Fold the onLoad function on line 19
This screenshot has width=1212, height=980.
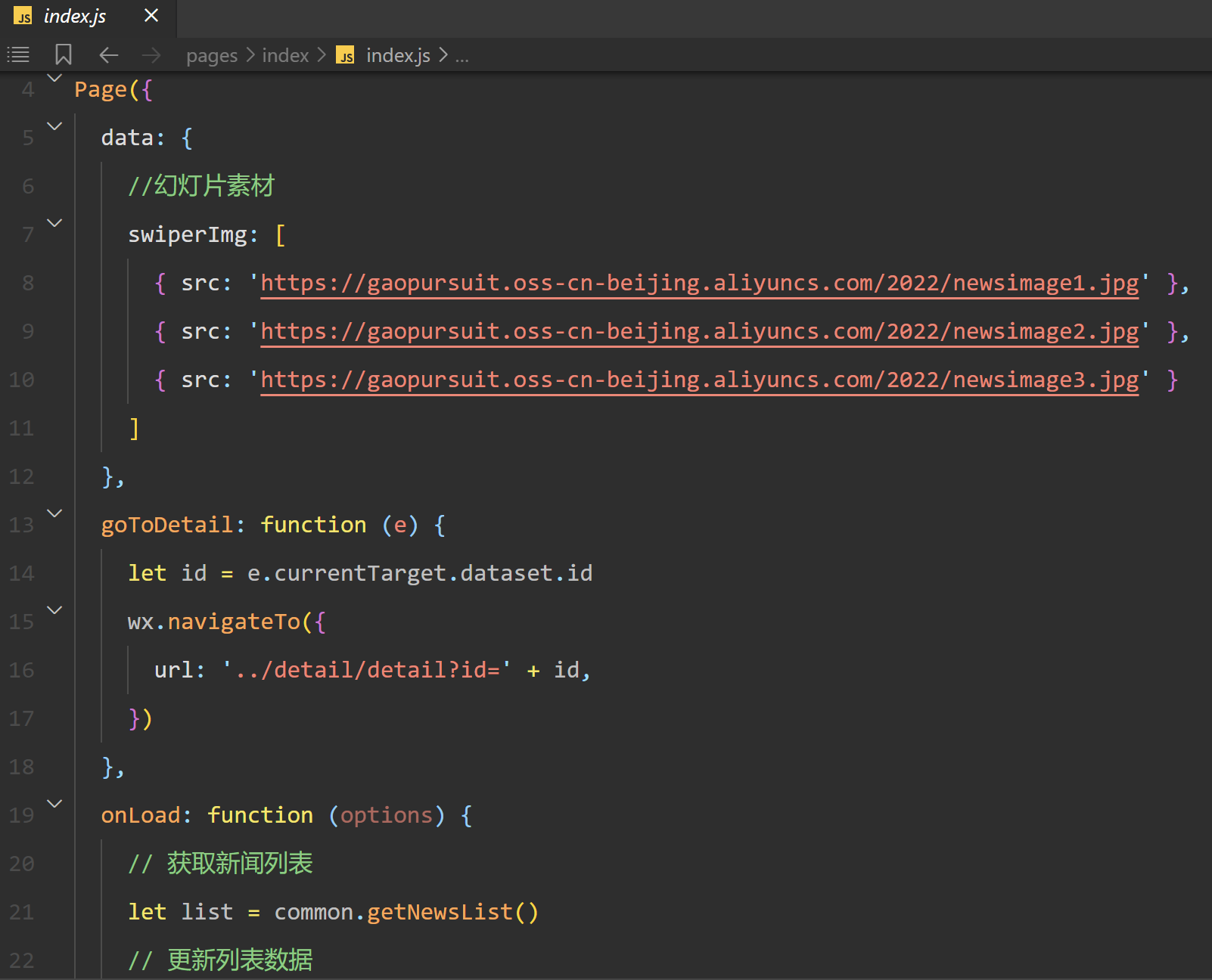pyautogui.click(x=54, y=804)
